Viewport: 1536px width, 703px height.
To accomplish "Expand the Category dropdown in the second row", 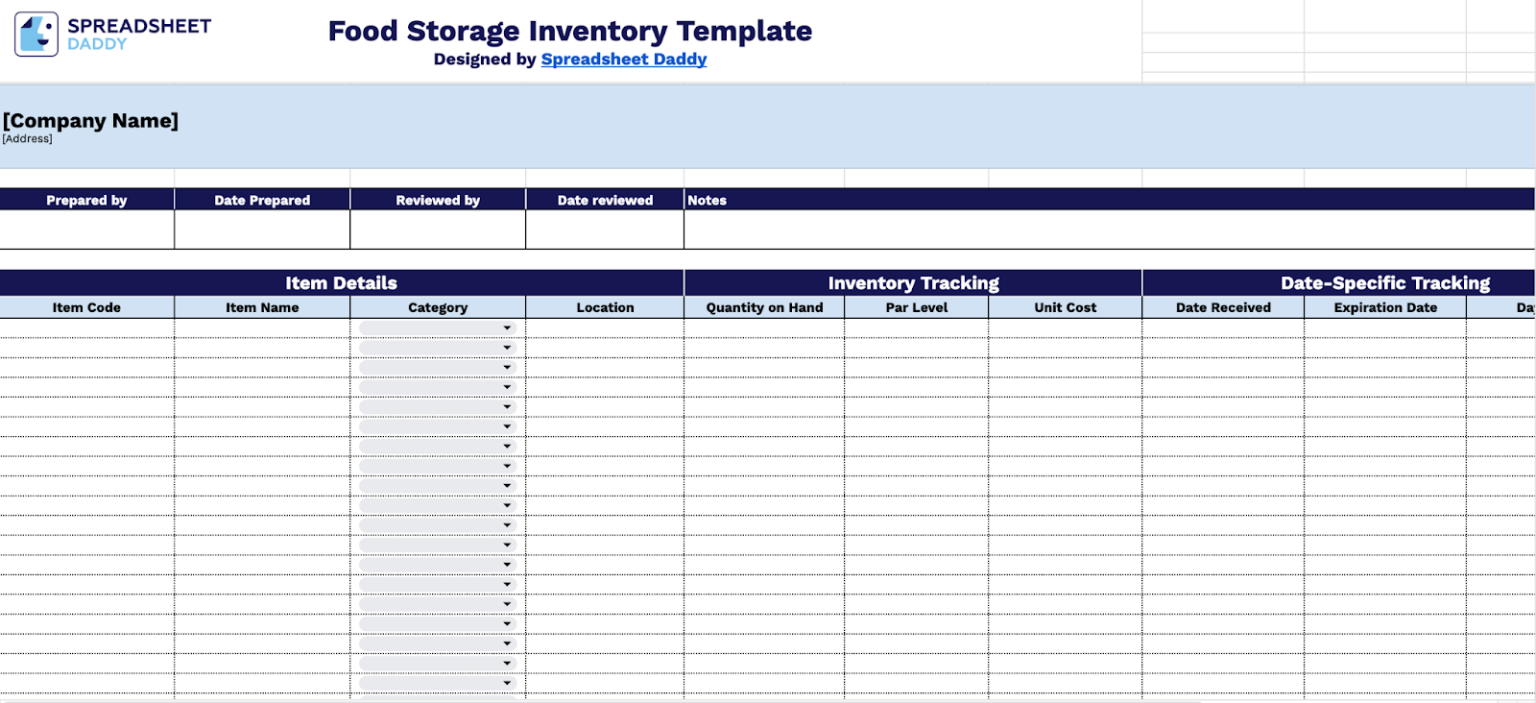I will (x=506, y=347).
